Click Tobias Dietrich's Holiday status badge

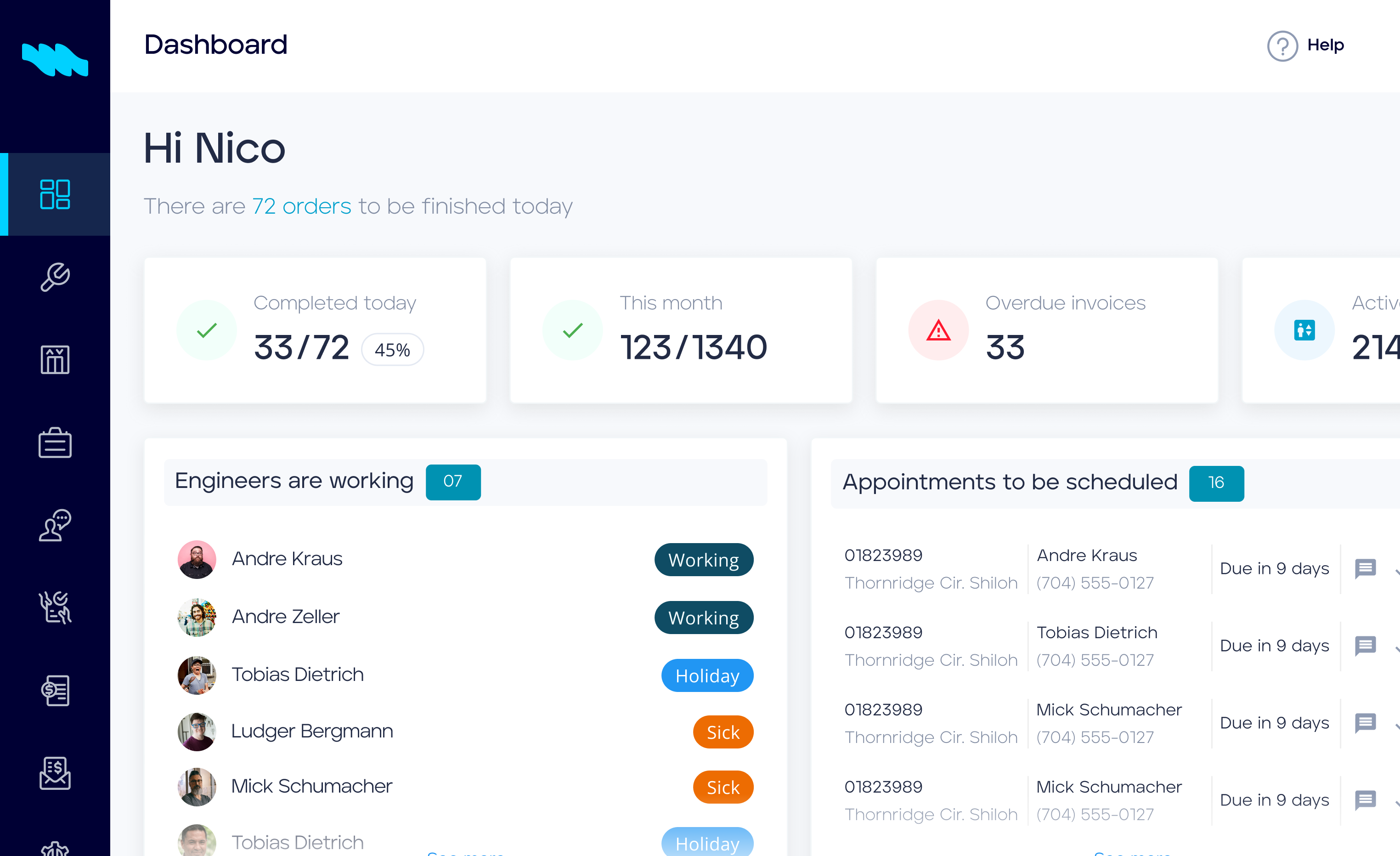707,676
